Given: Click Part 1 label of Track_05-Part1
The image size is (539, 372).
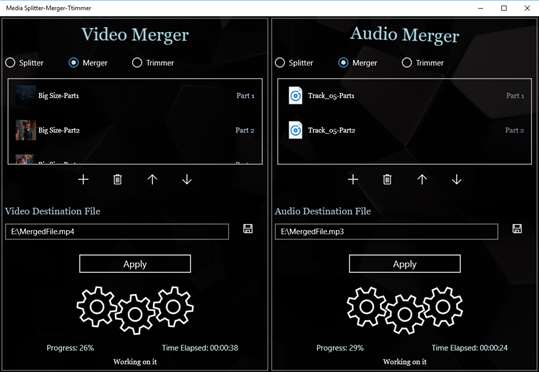Looking at the screenshot, I should coord(515,96).
